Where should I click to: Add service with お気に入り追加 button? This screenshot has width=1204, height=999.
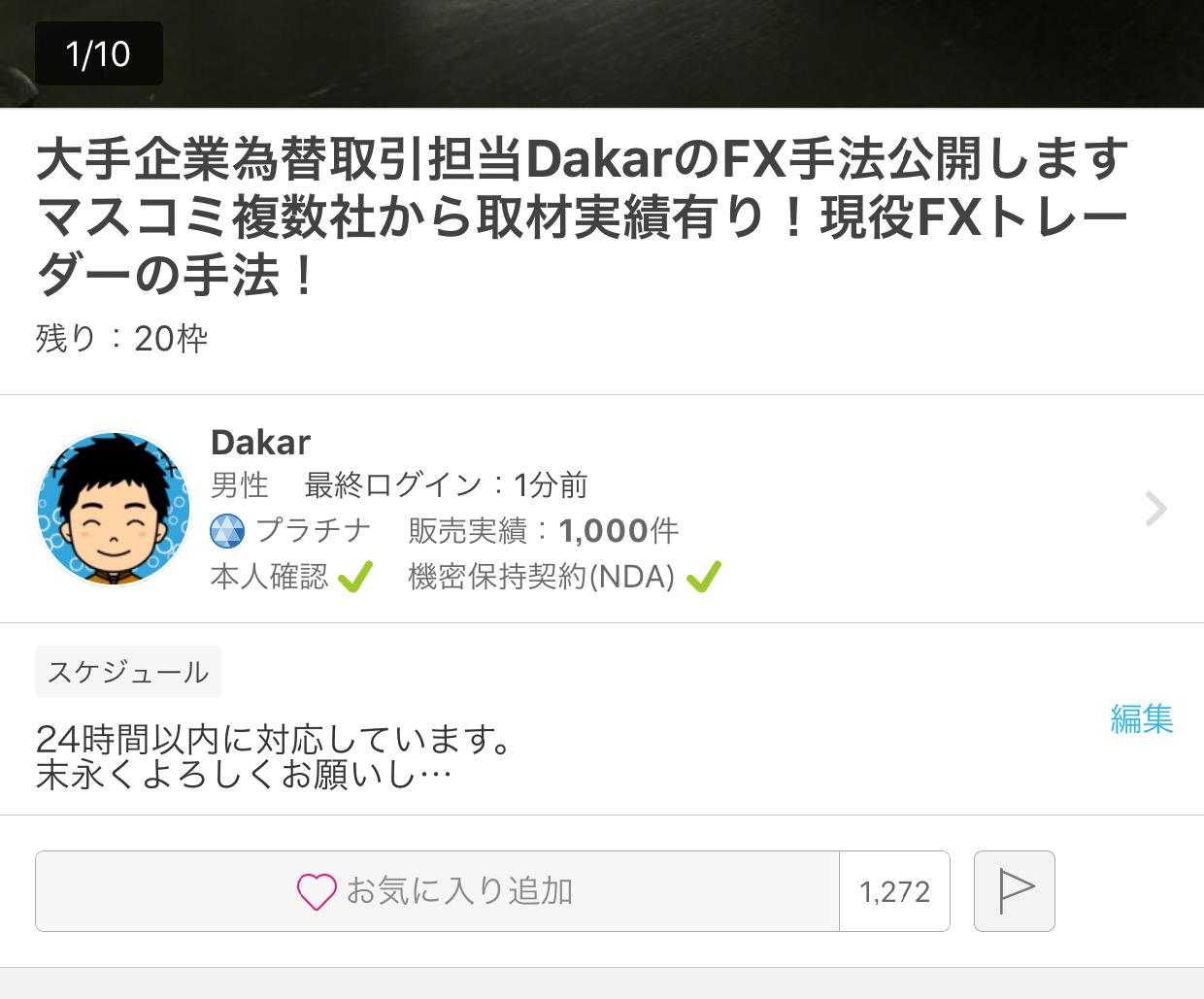pos(437,891)
